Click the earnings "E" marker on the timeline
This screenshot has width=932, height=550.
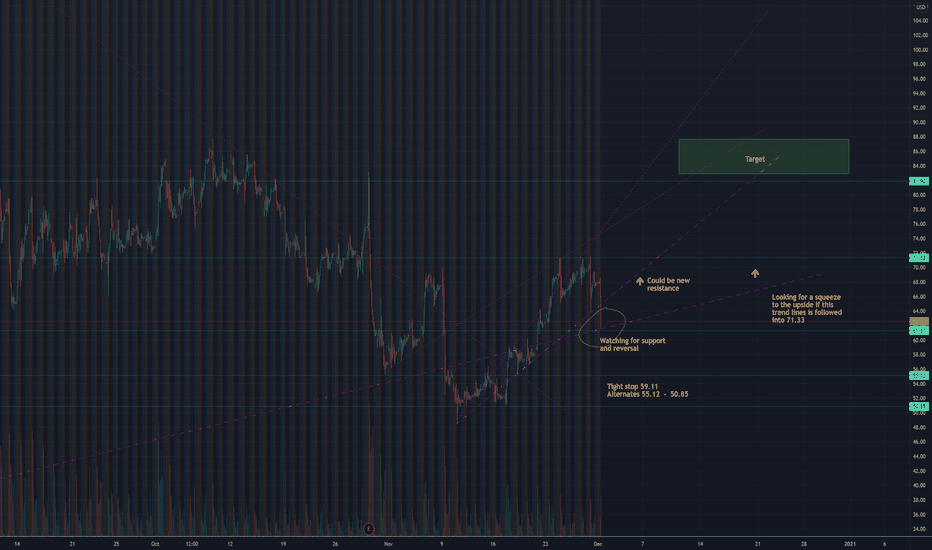point(369,529)
